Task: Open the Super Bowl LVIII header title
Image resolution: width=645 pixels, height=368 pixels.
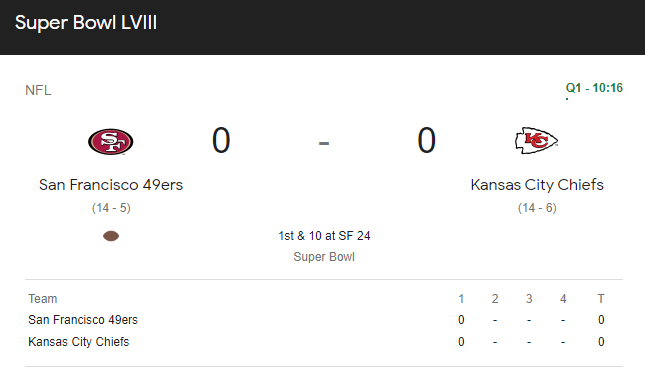Action: click(x=86, y=23)
